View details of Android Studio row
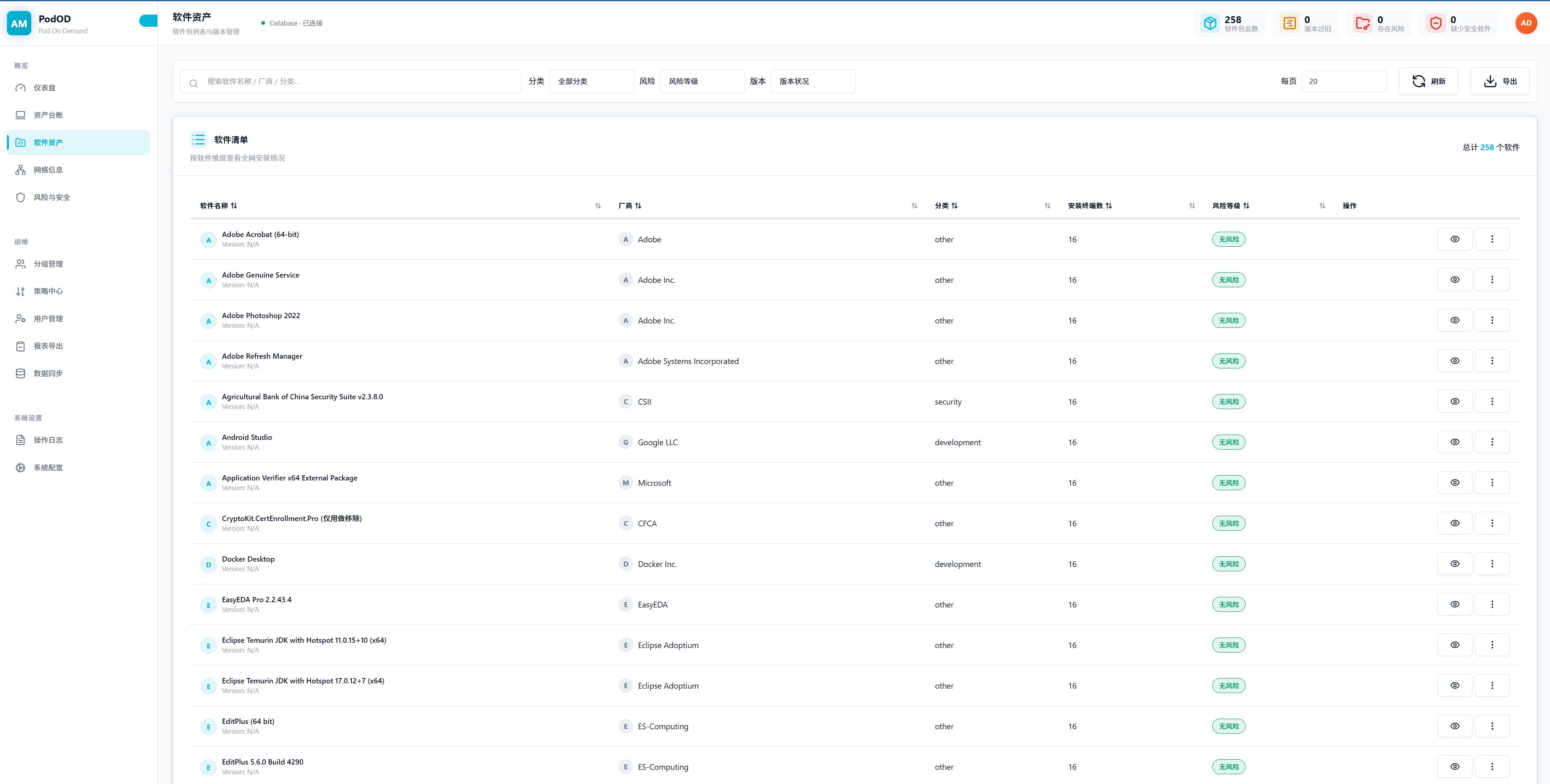 click(x=1454, y=442)
